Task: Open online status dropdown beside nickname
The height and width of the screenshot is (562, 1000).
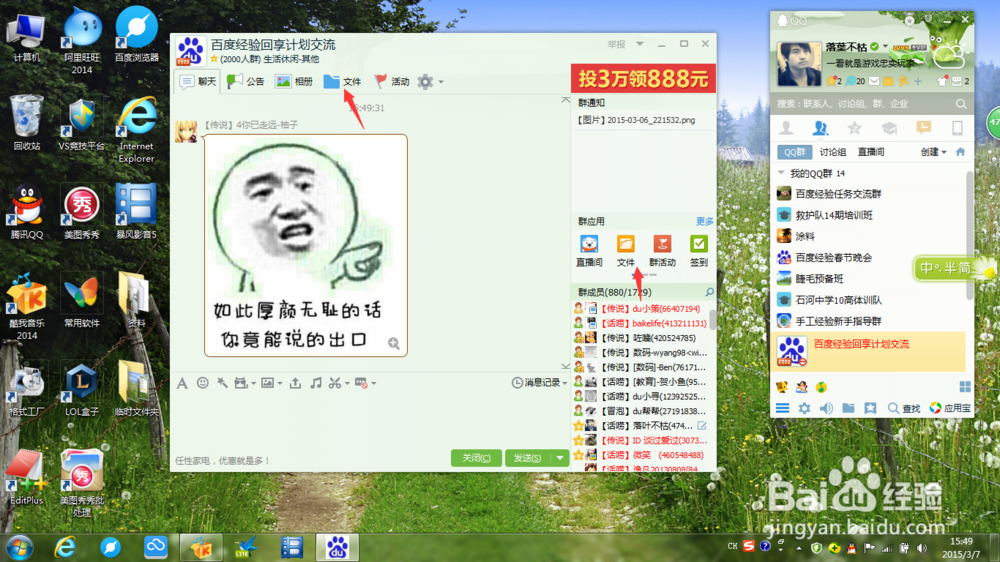Action: pos(885,46)
